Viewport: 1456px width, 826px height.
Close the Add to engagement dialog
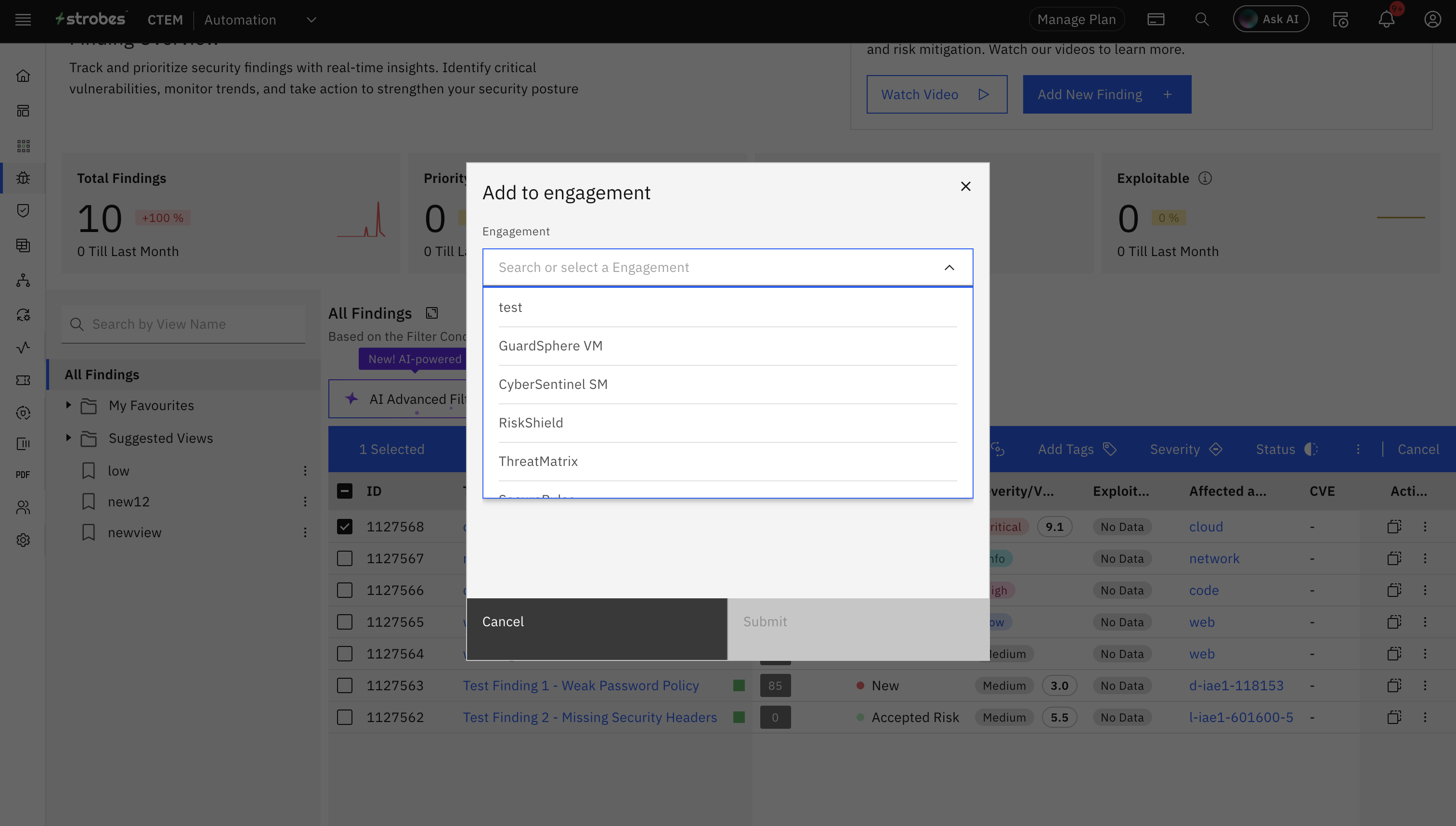click(x=965, y=186)
